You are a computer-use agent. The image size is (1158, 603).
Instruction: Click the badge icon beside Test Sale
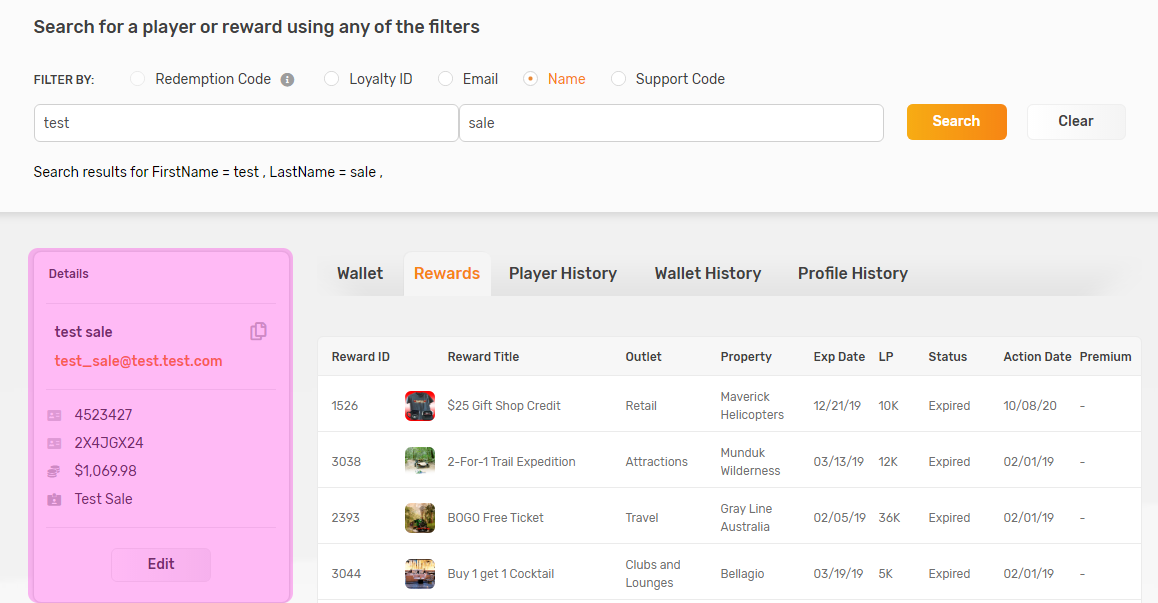click(54, 499)
